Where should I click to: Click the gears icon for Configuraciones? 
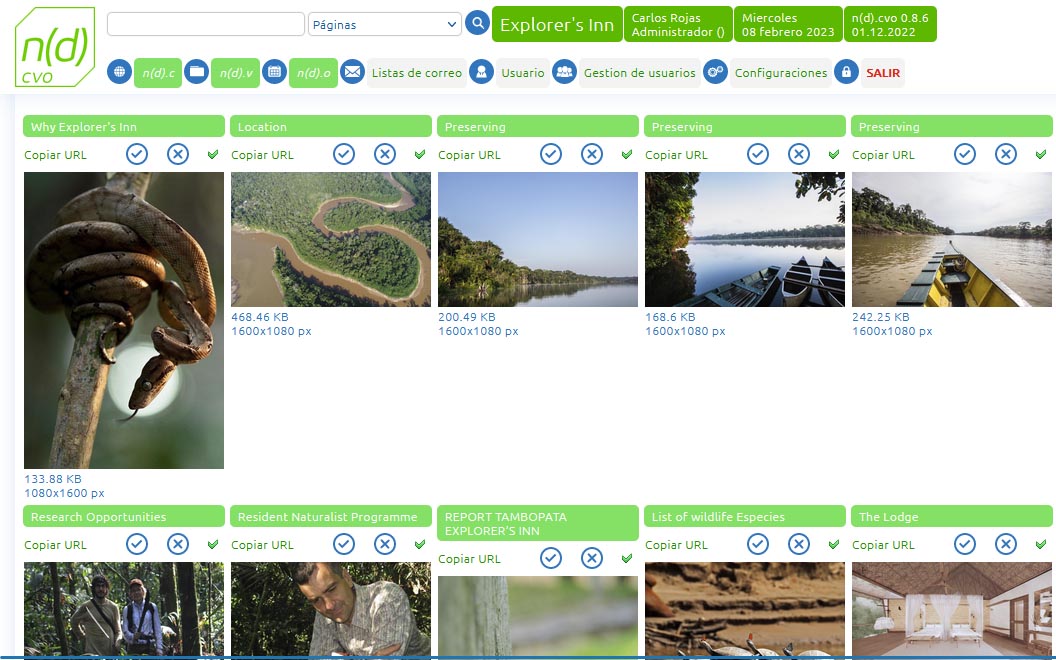coord(715,71)
